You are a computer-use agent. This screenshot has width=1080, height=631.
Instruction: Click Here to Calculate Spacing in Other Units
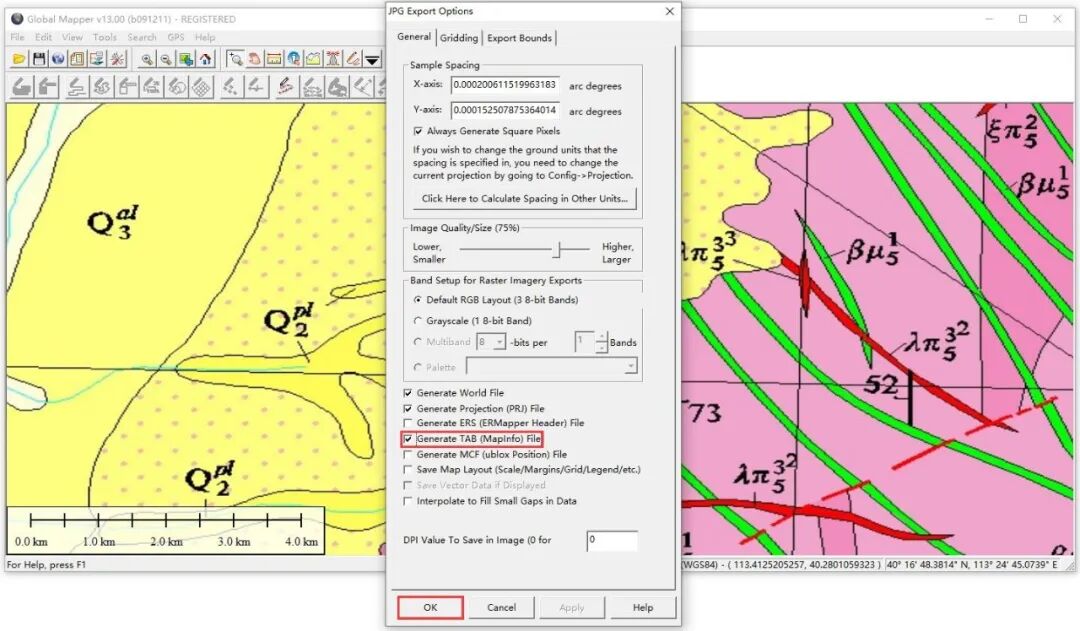click(525, 198)
